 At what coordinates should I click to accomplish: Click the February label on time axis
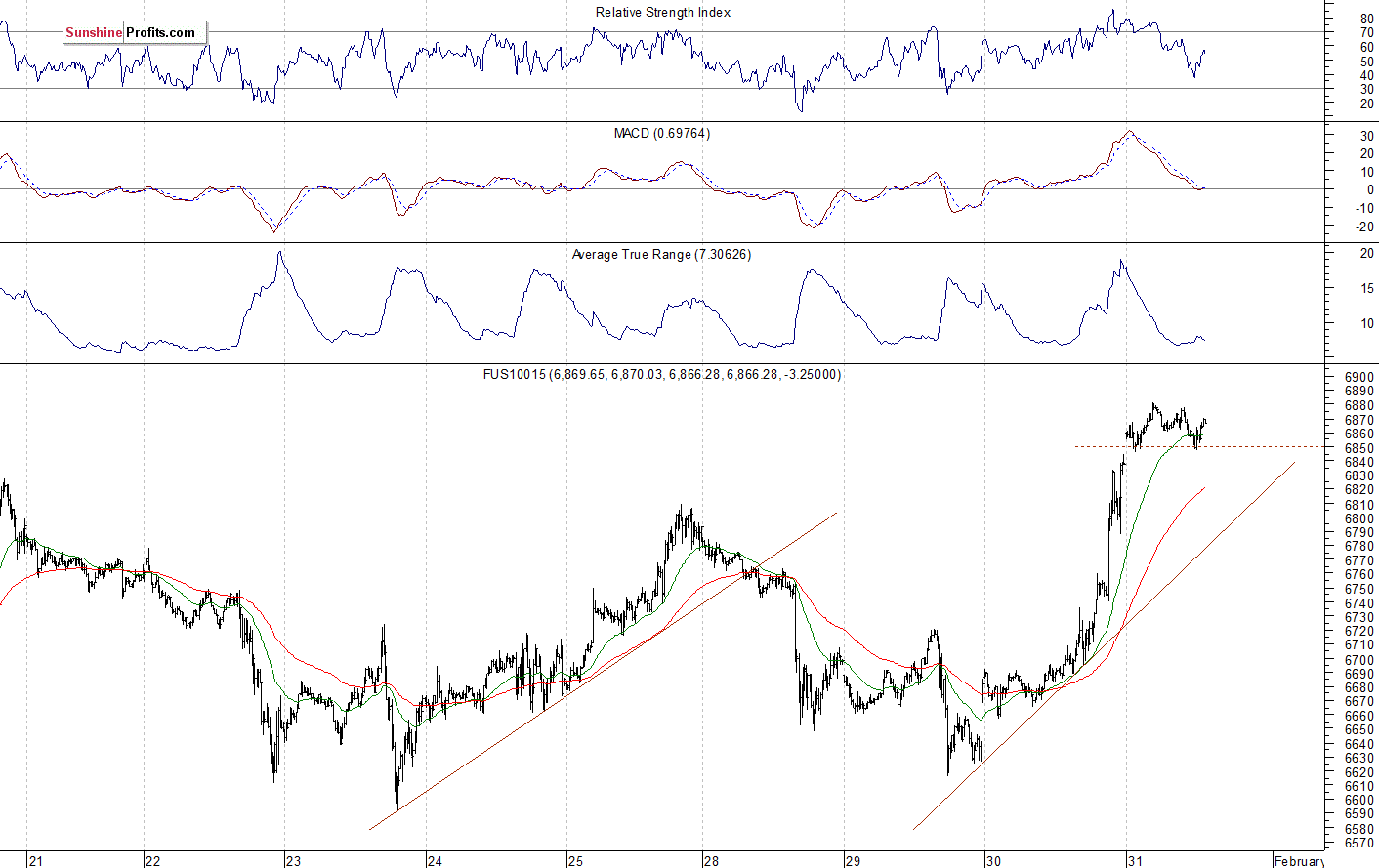point(1299,860)
